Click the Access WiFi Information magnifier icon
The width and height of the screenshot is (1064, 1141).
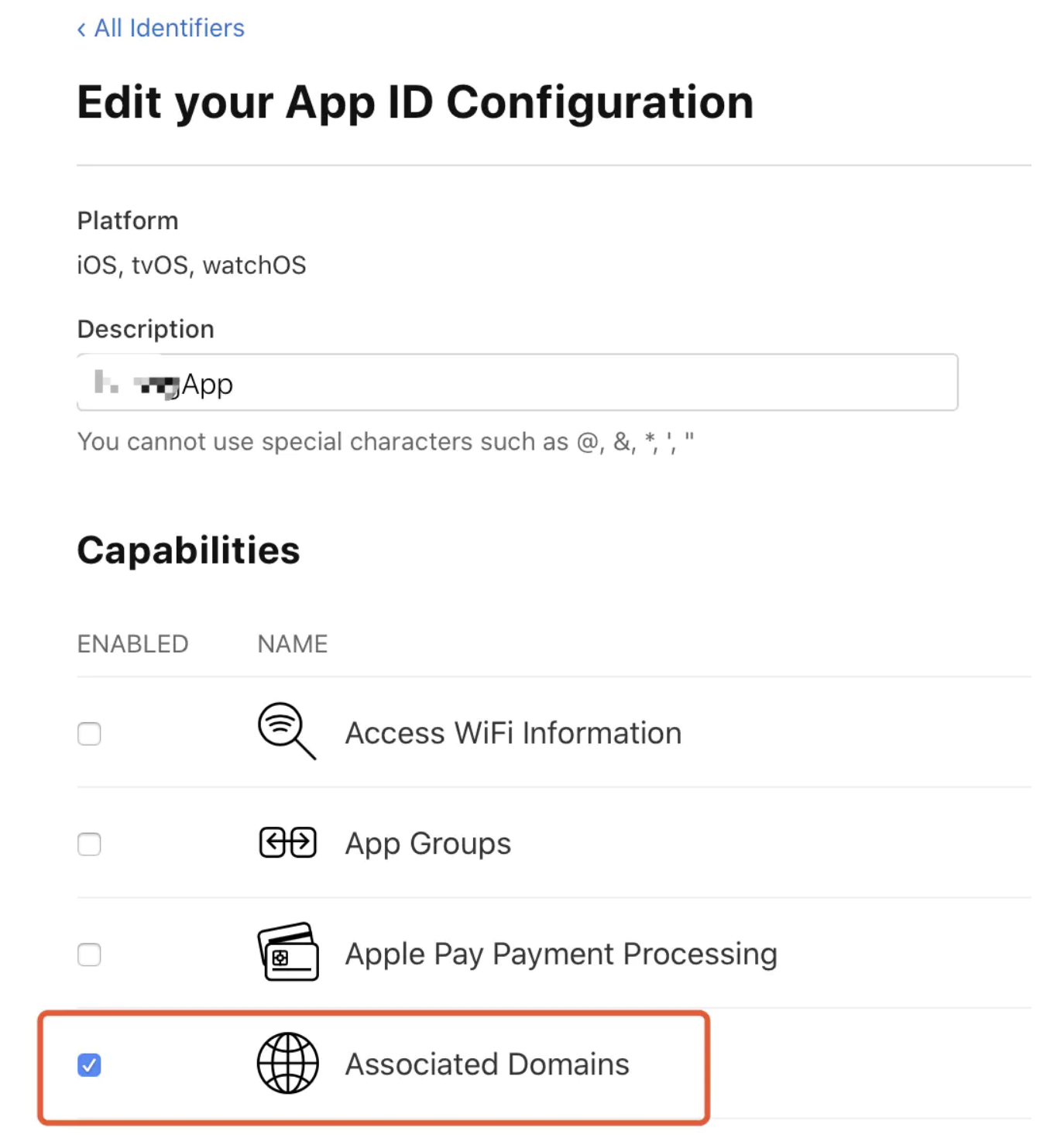click(x=286, y=731)
